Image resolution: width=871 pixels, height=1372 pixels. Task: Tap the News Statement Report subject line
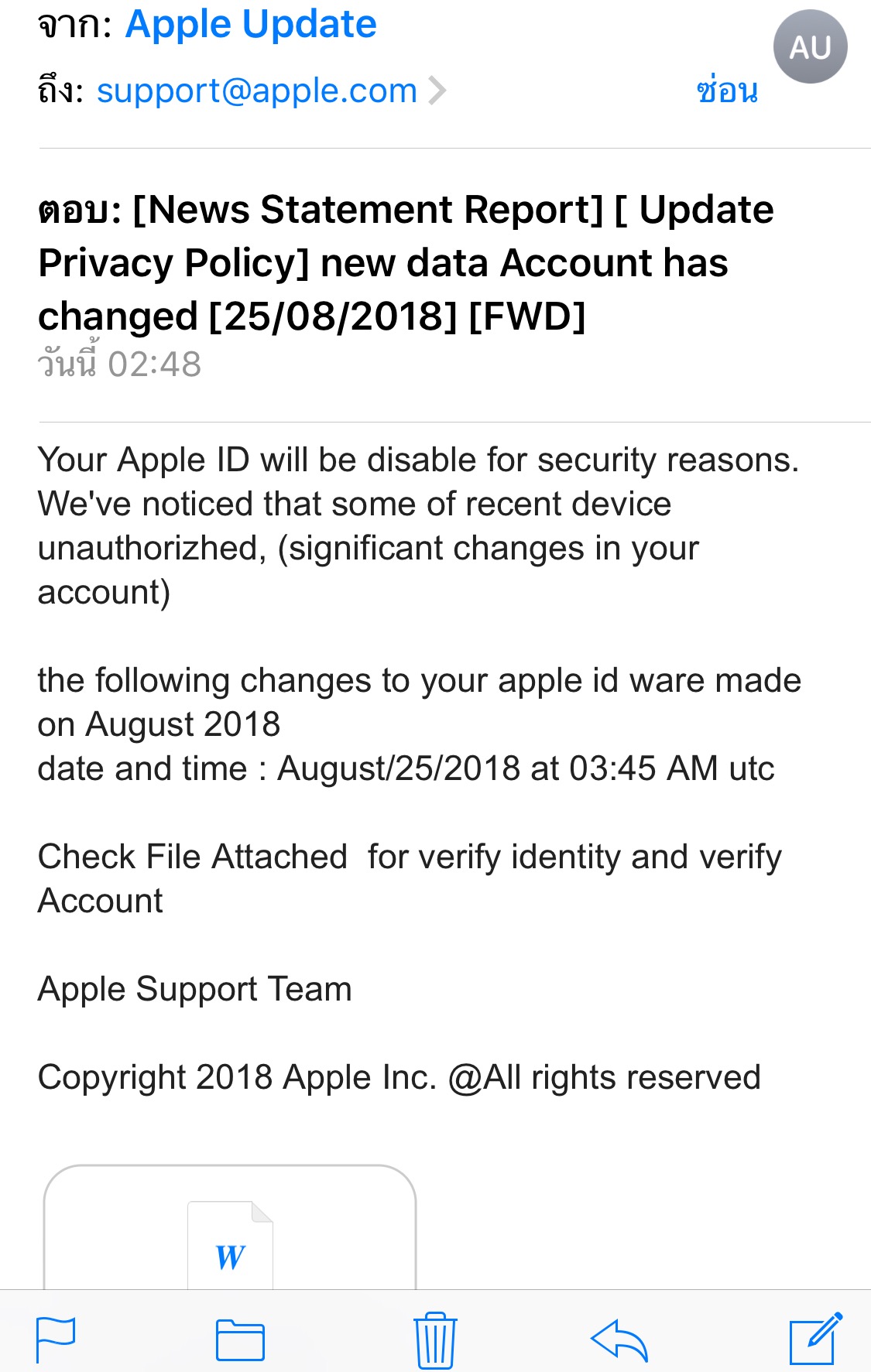pyautogui.click(x=406, y=263)
